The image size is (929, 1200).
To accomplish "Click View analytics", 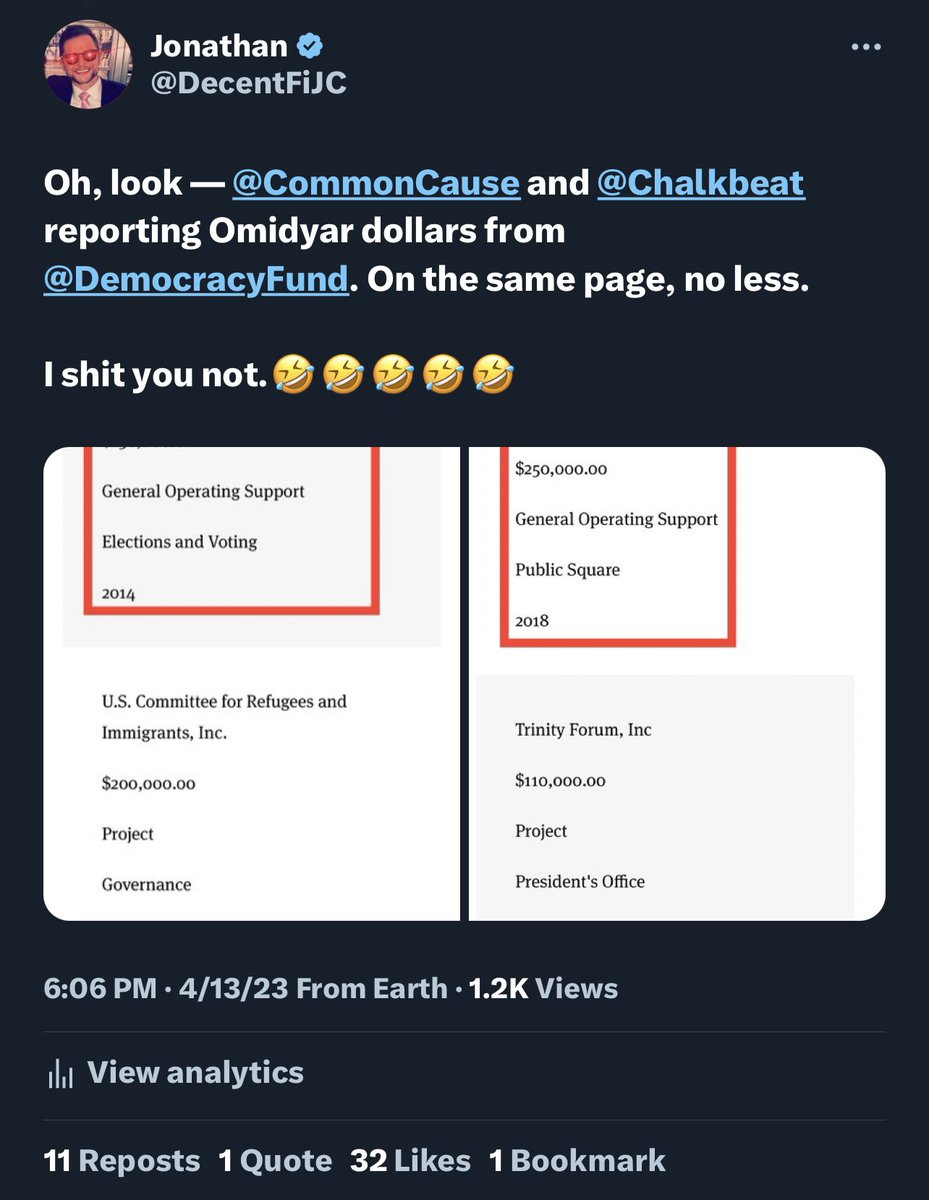I will point(195,1073).
